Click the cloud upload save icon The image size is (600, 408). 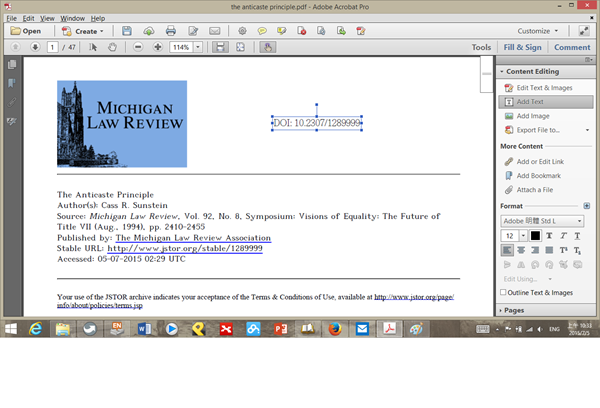[x=148, y=31]
